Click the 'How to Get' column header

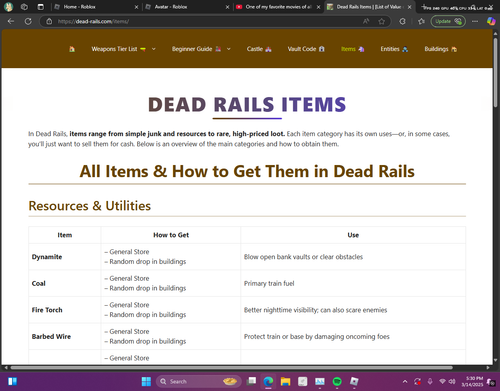(x=171, y=235)
